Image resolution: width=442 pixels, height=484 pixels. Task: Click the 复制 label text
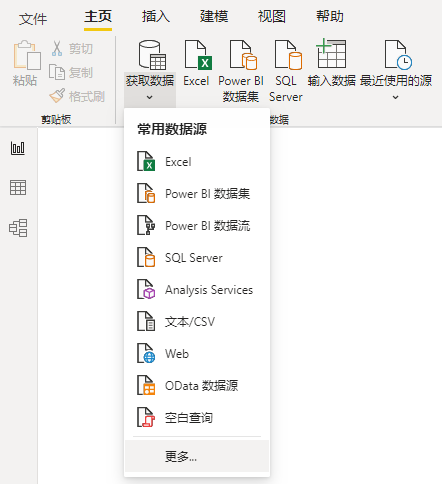point(81,72)
